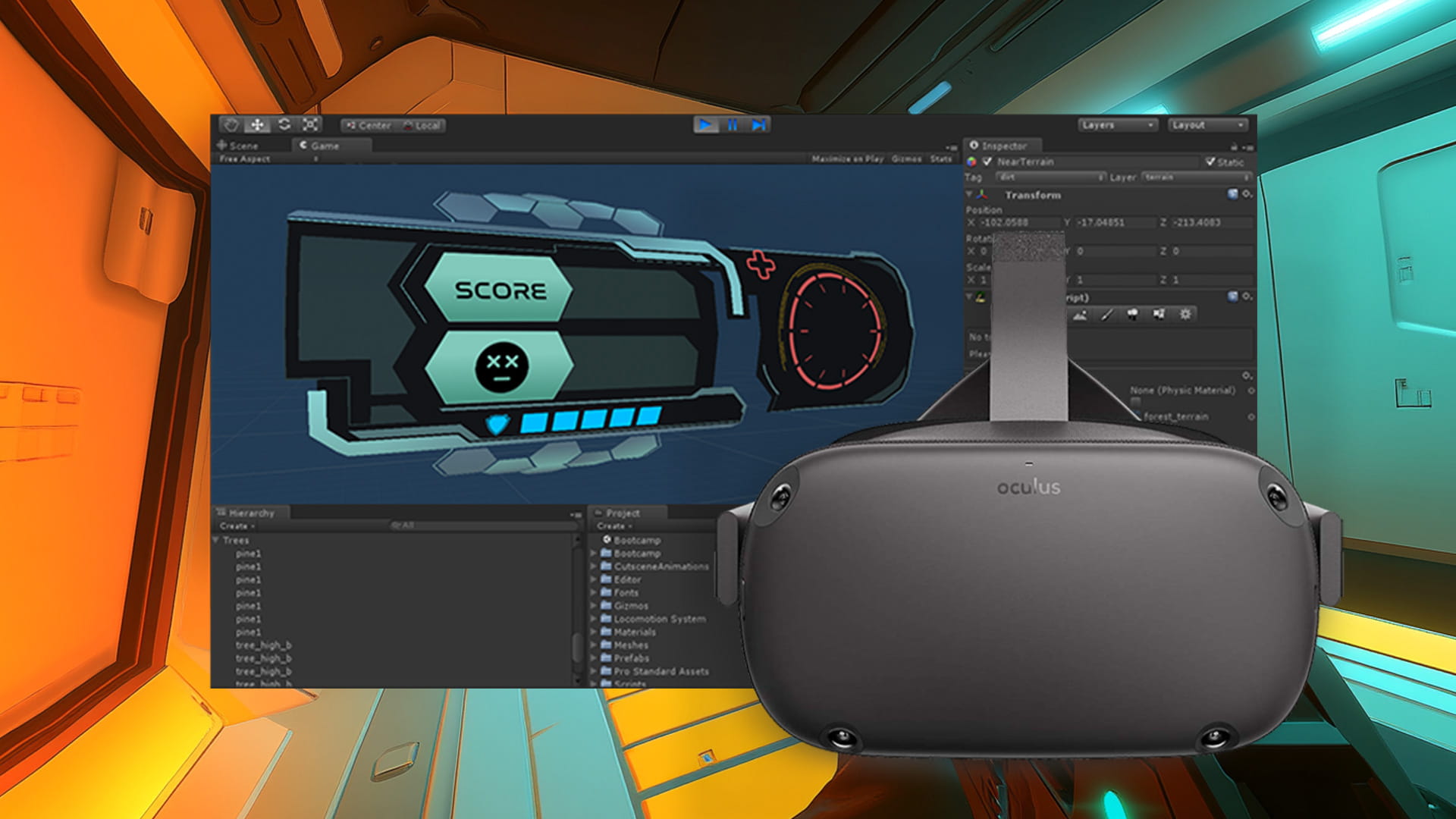Viewport: 1456px width, 819px height.
Task: Open the Game view panel options menu icon
Action: (x=951, y=147)
